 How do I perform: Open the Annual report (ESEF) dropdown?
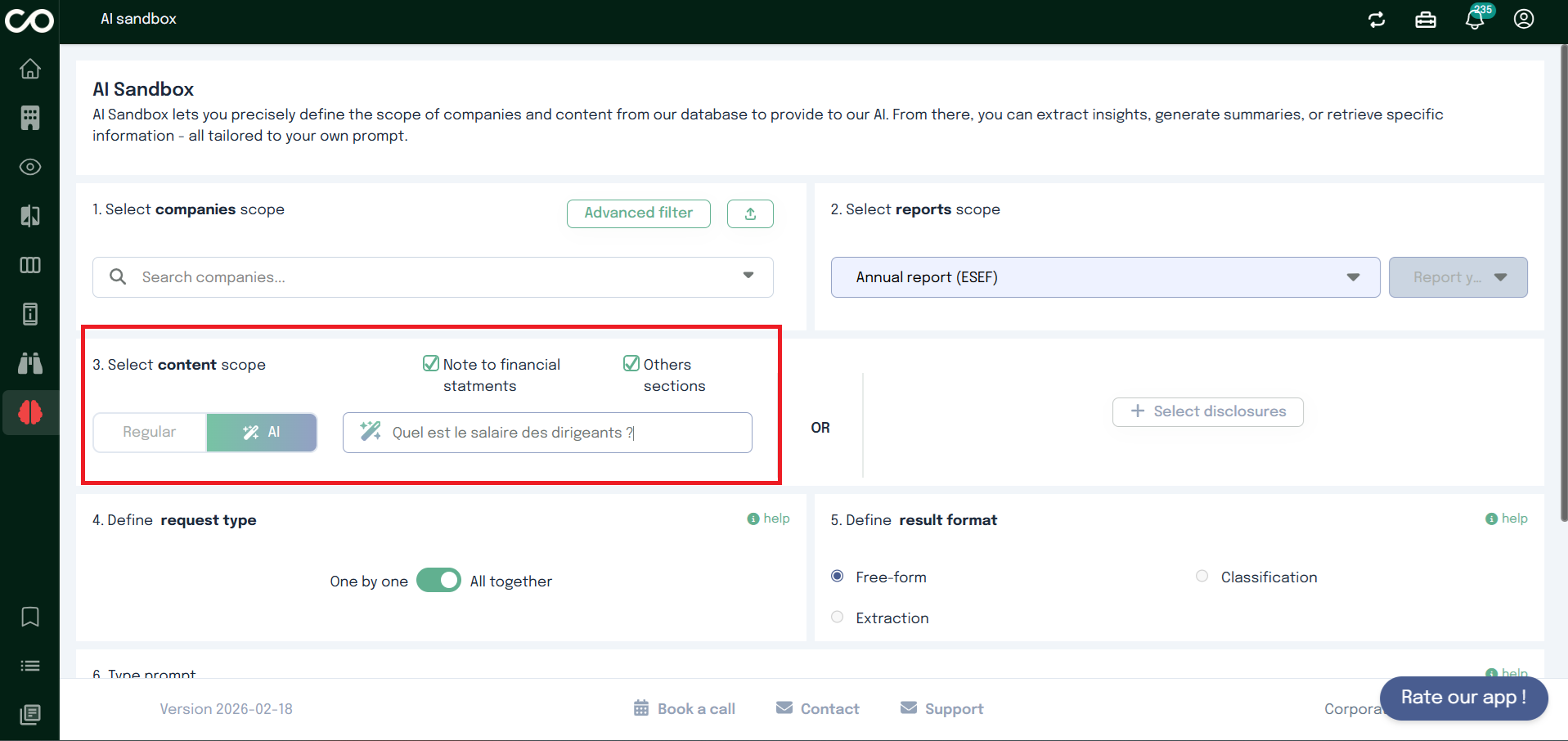[1104, 277]
